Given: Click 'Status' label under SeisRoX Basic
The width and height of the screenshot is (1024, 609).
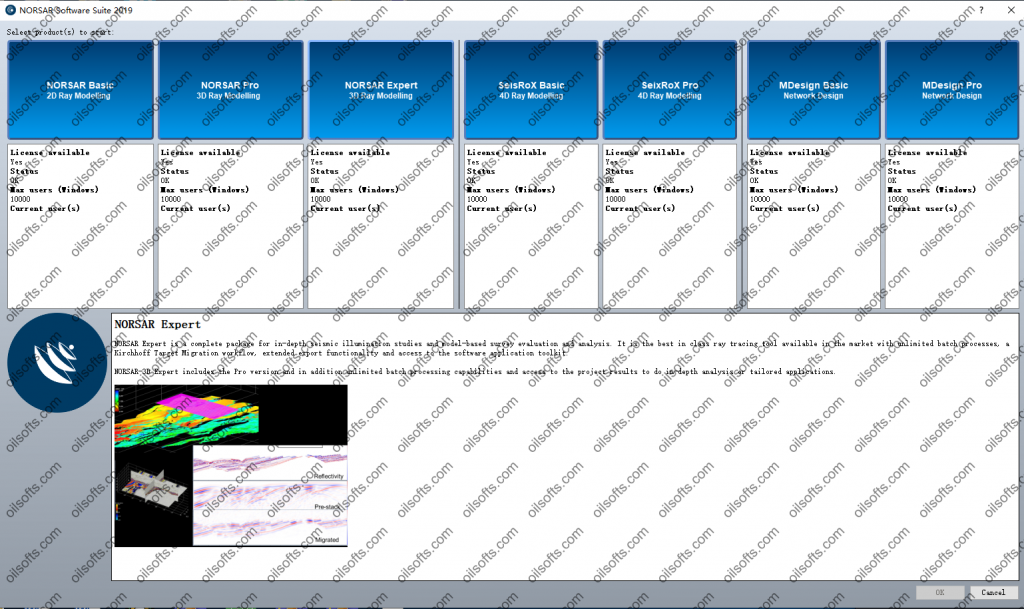Looking at the screenshot, I should 481,171.
